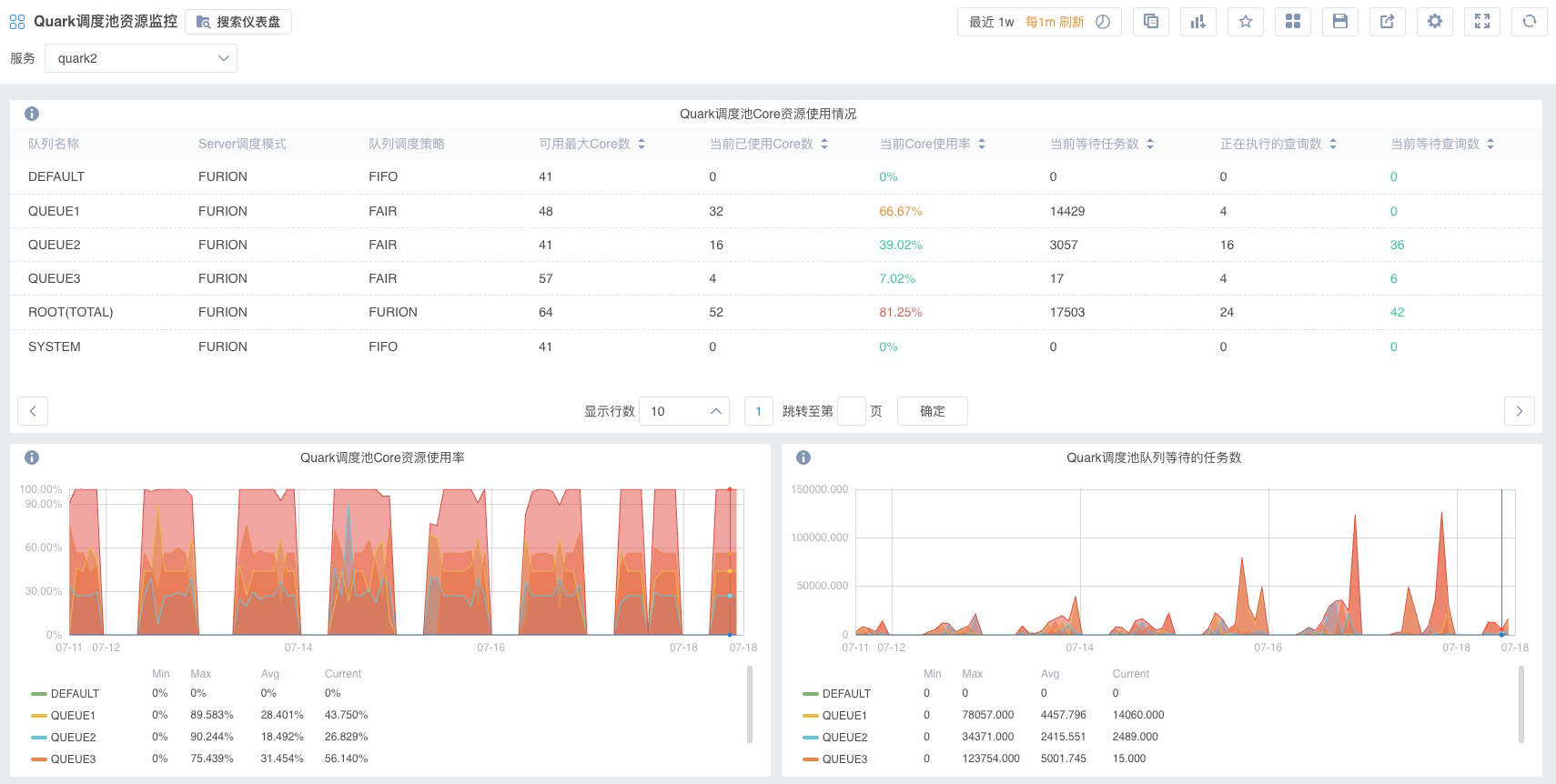
Task: Toggle QUEUE1 series in Core usage legend
Action: pyautogui.click(x=63, y=715)
